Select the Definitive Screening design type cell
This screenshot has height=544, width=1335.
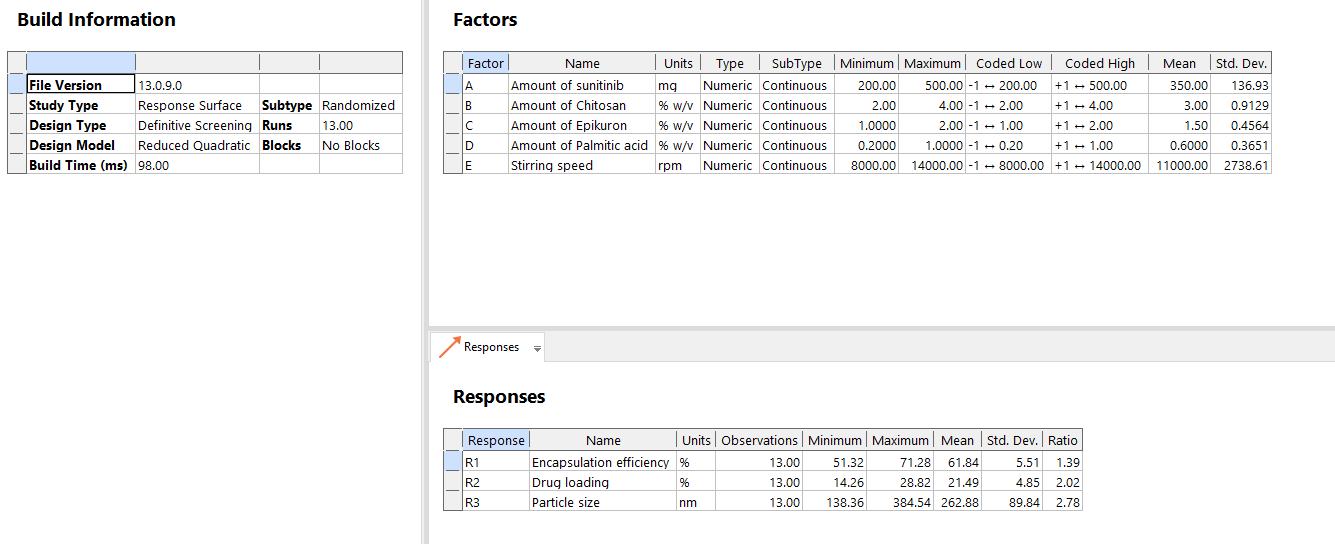pyautogui.click(x=196, y=125)
